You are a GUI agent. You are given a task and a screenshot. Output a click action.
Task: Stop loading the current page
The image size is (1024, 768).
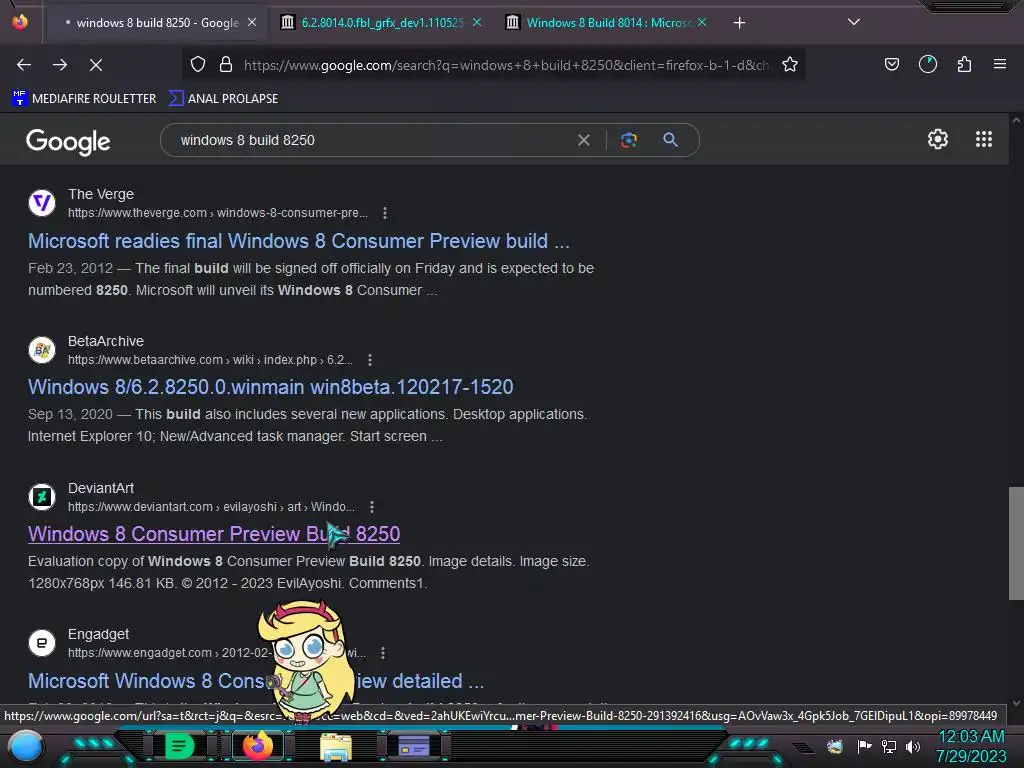click(x=96, y=65)
